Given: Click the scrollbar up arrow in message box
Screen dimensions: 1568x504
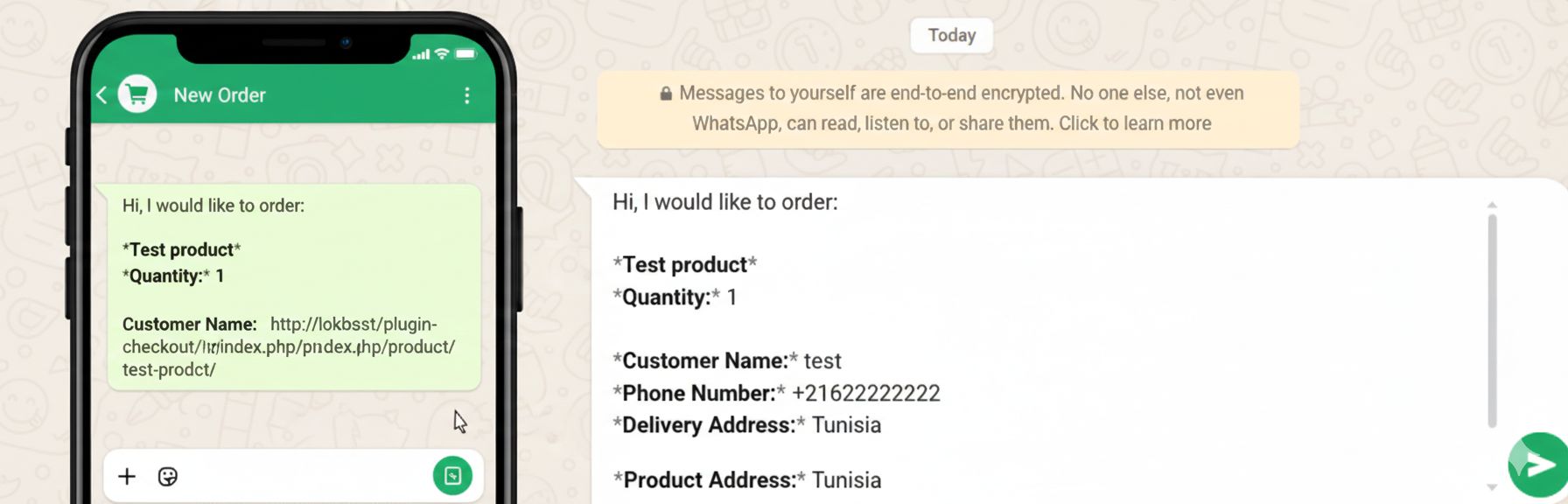Looking at the screenshot, I should coord(1492,206).
